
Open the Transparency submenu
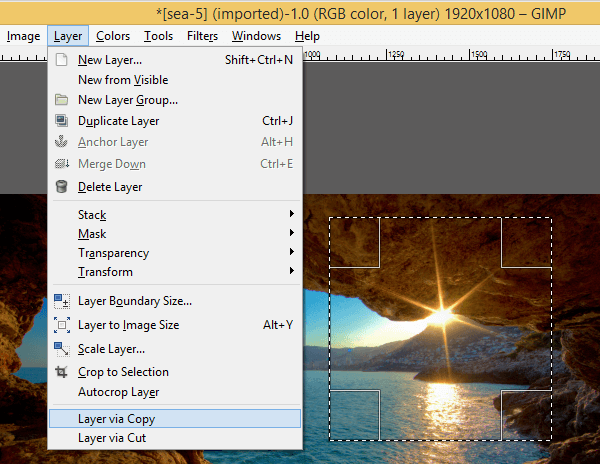pyautogui.click(x=175, y=252)
